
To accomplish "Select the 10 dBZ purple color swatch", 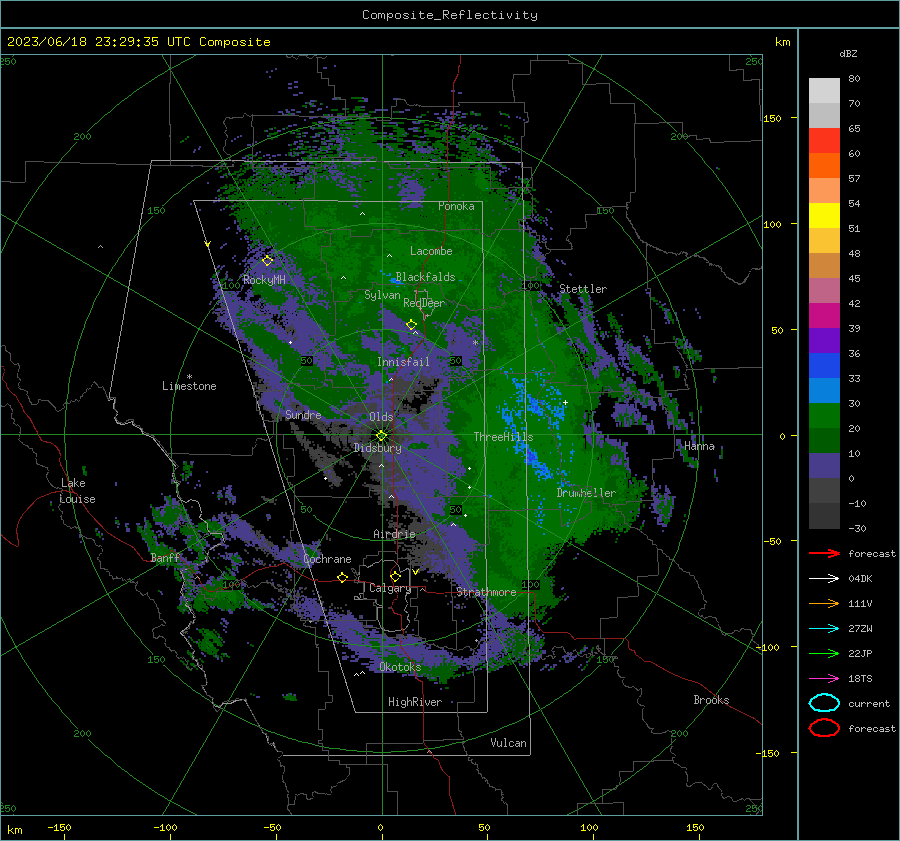I will pyautogui.click(x=824, y=466).
